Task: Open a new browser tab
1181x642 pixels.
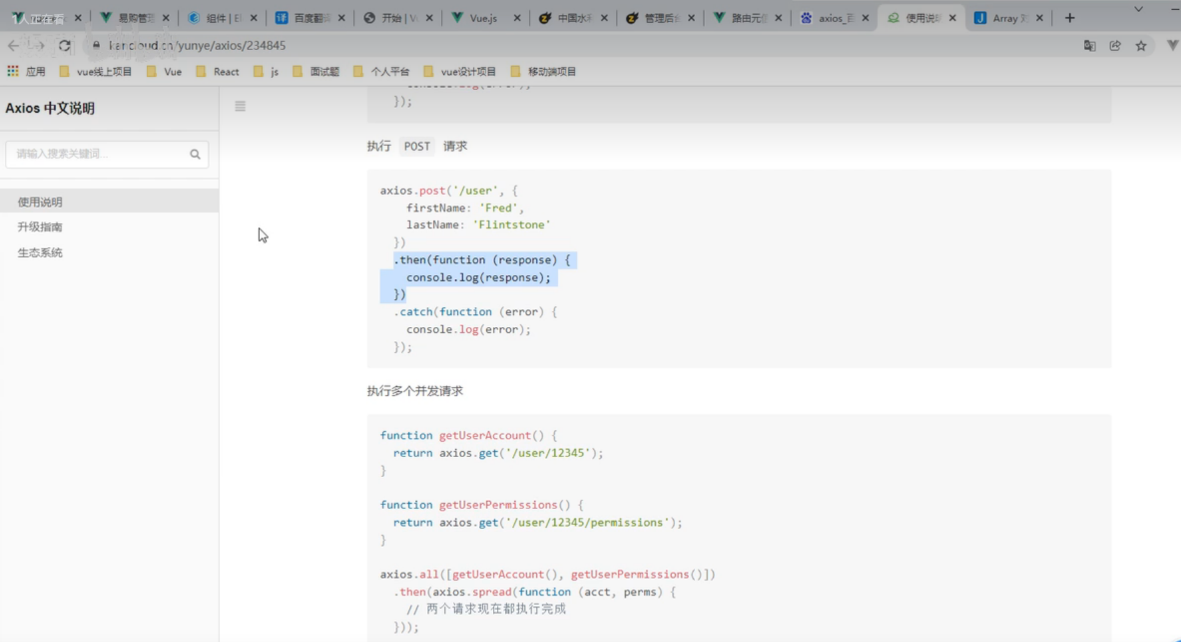Action: tap(1070, 17)
